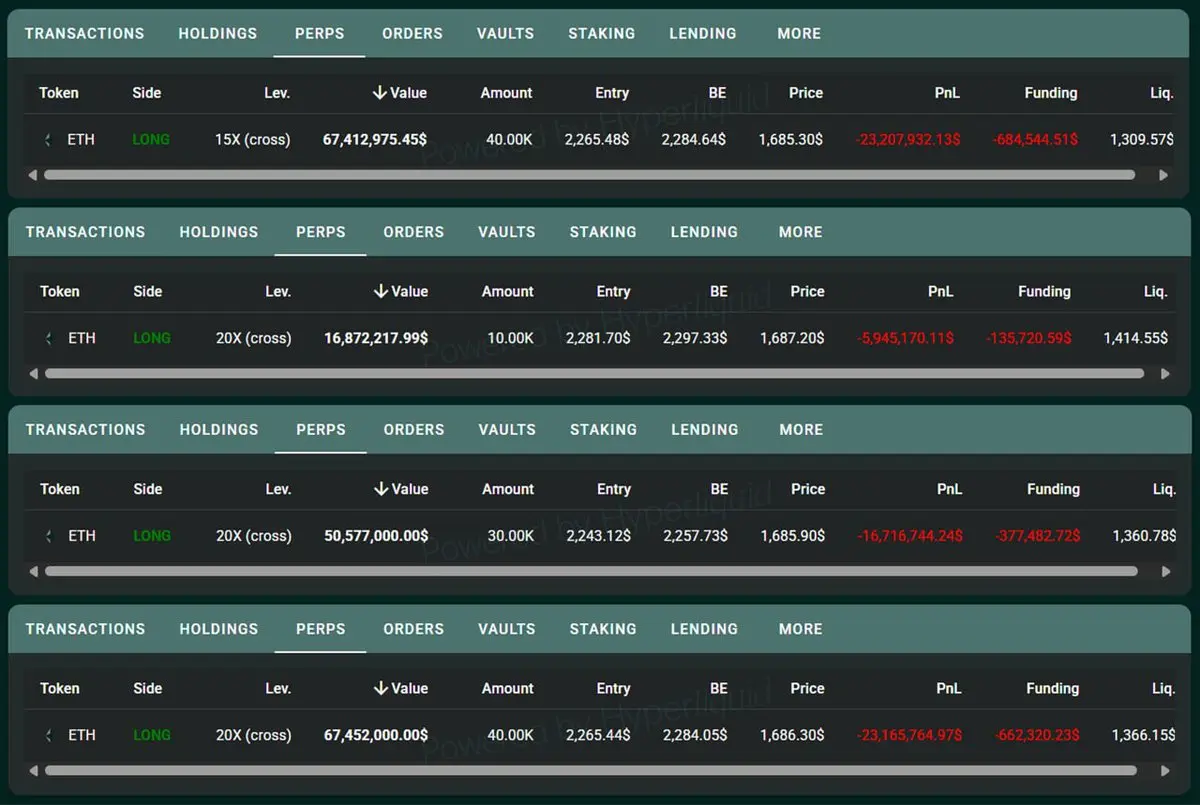
Task: Click the sort arrow above the 16,872,217.99$ value
Action: [380, 291]
